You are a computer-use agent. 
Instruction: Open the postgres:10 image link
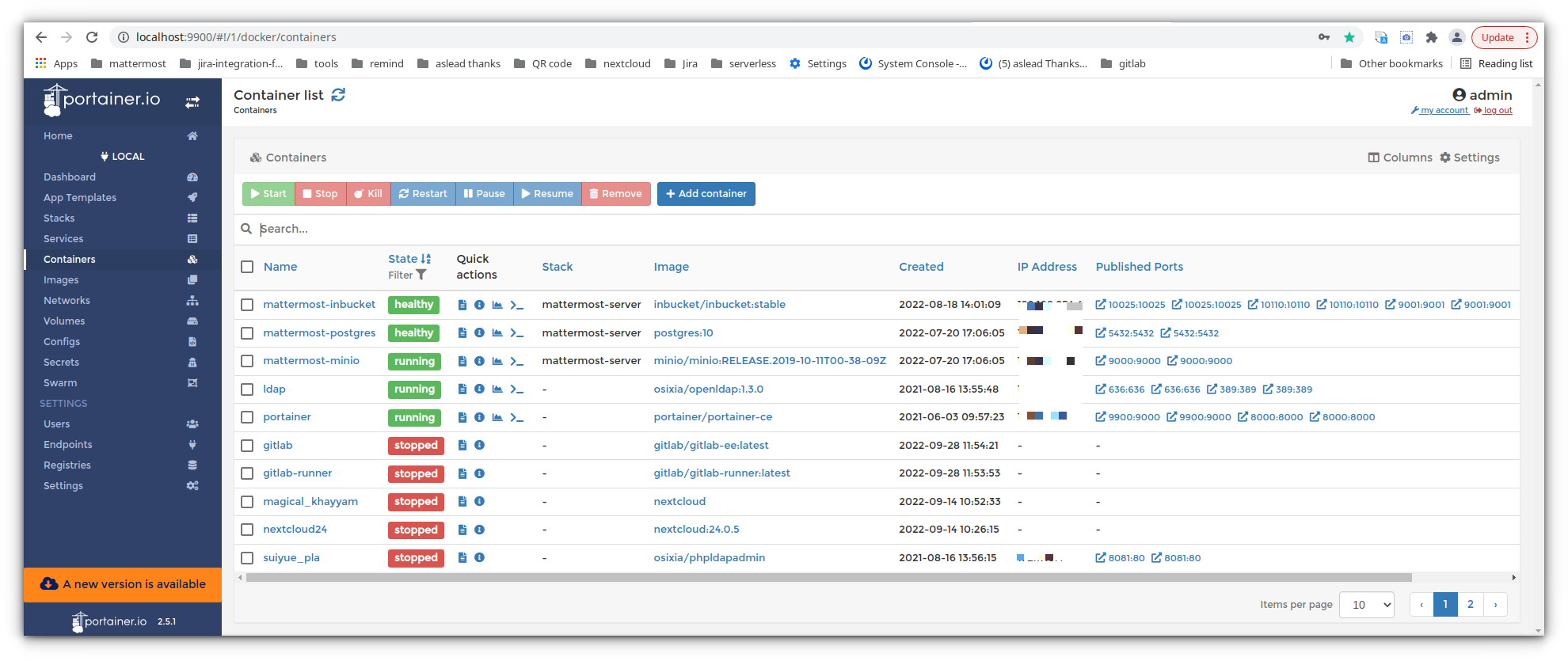tap(683, 333)
